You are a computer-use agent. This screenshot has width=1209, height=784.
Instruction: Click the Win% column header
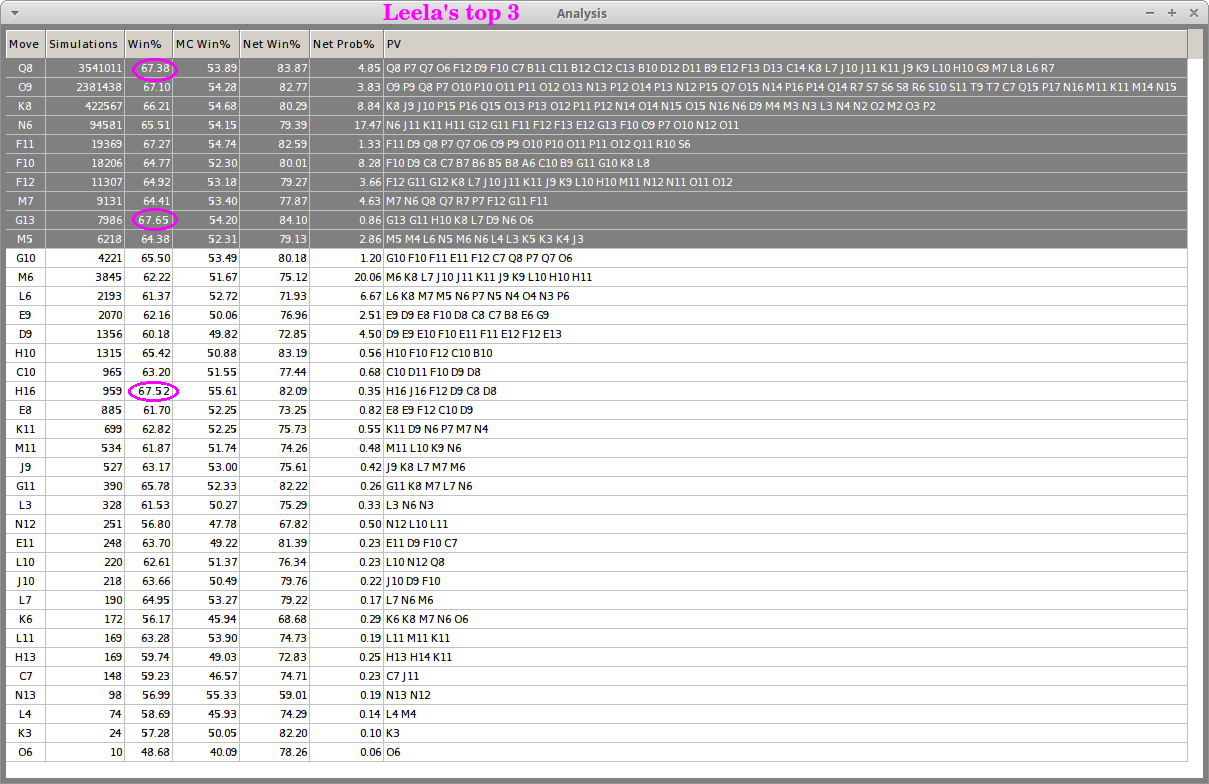[x=146, y=44]
